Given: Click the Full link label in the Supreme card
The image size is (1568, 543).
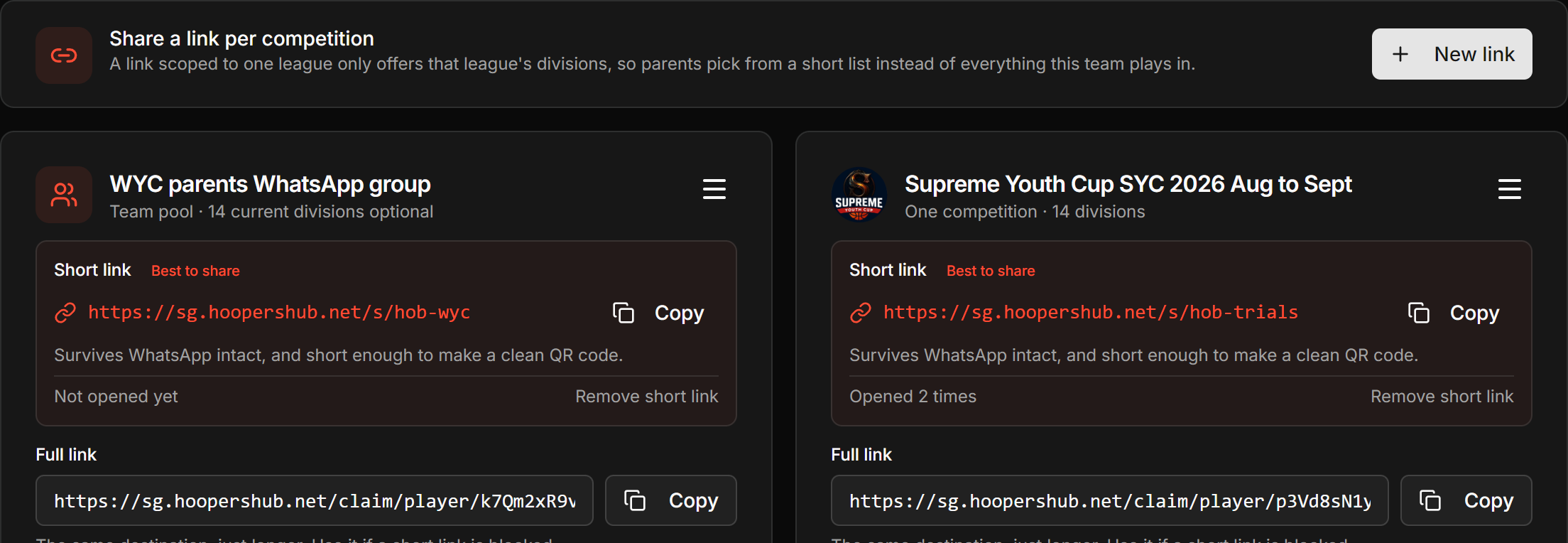Looking at the screenshot, I should [x=861, y=455].
